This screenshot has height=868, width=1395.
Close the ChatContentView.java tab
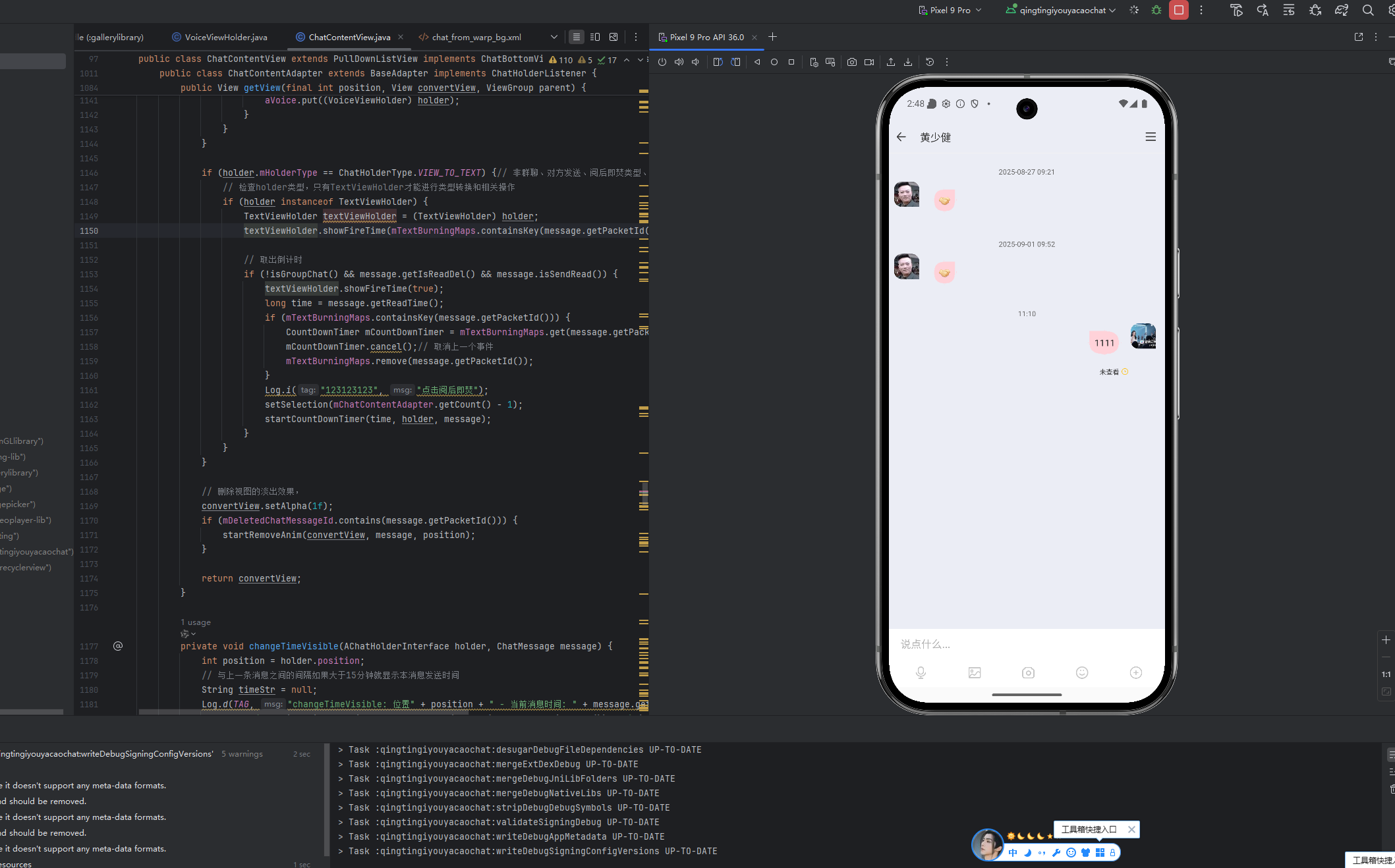(x=401, y=37)
